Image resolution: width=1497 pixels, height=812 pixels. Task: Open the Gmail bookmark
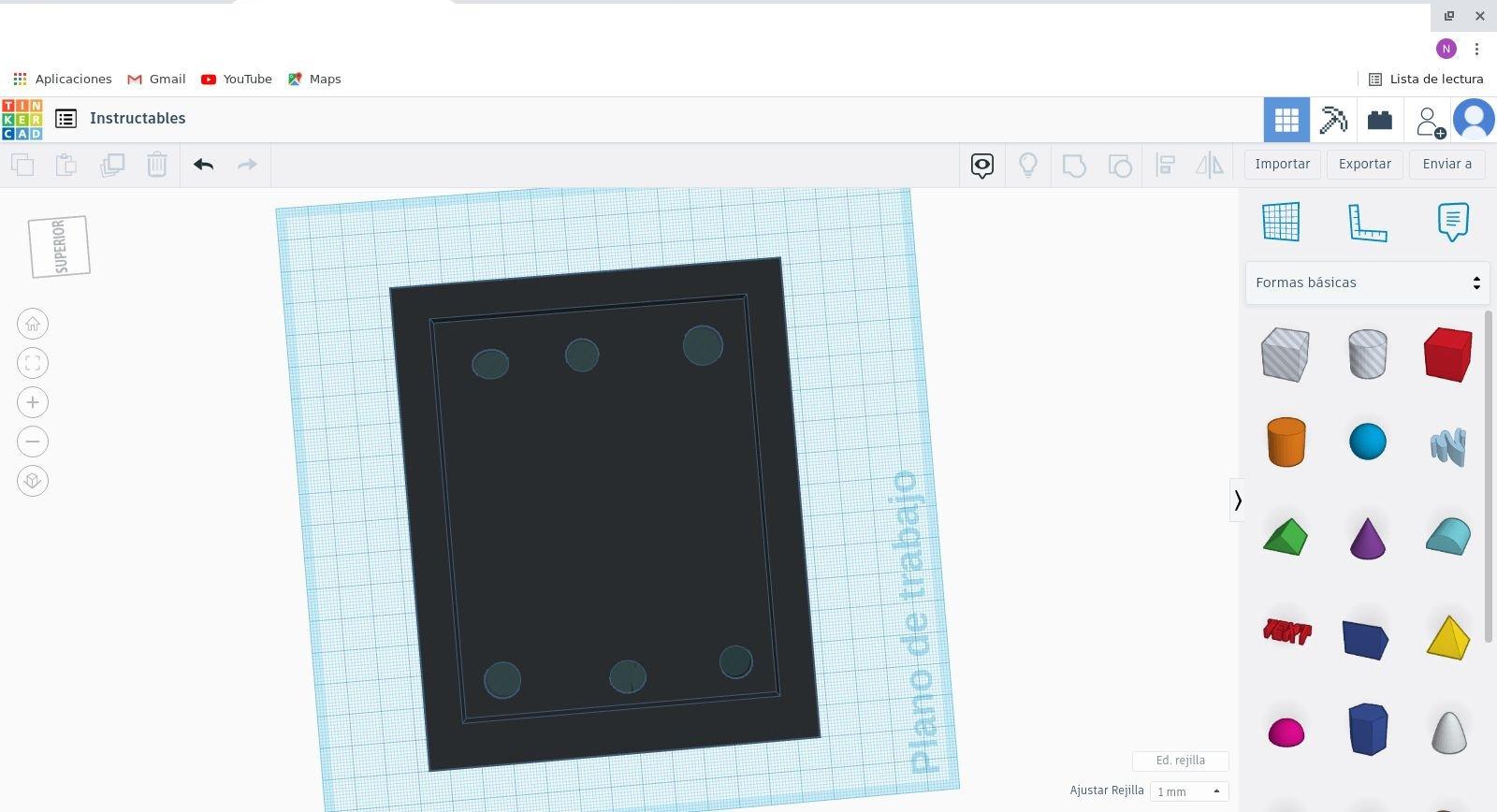coord(156,80)
